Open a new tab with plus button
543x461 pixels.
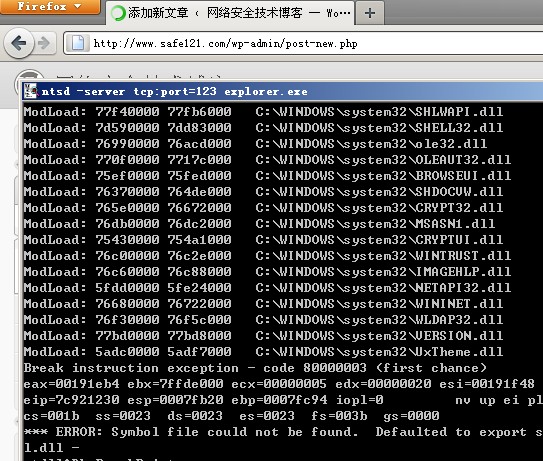(370, 13)
